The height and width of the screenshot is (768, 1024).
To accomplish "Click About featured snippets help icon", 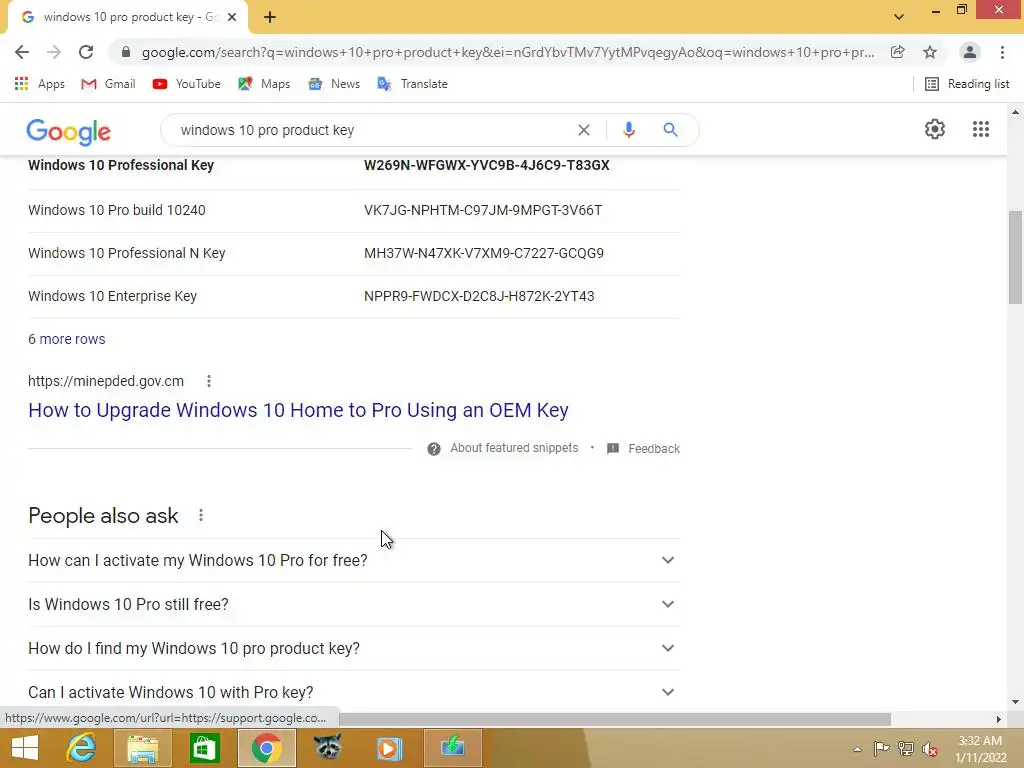I will pyautogui.click(x=434, y=449).
